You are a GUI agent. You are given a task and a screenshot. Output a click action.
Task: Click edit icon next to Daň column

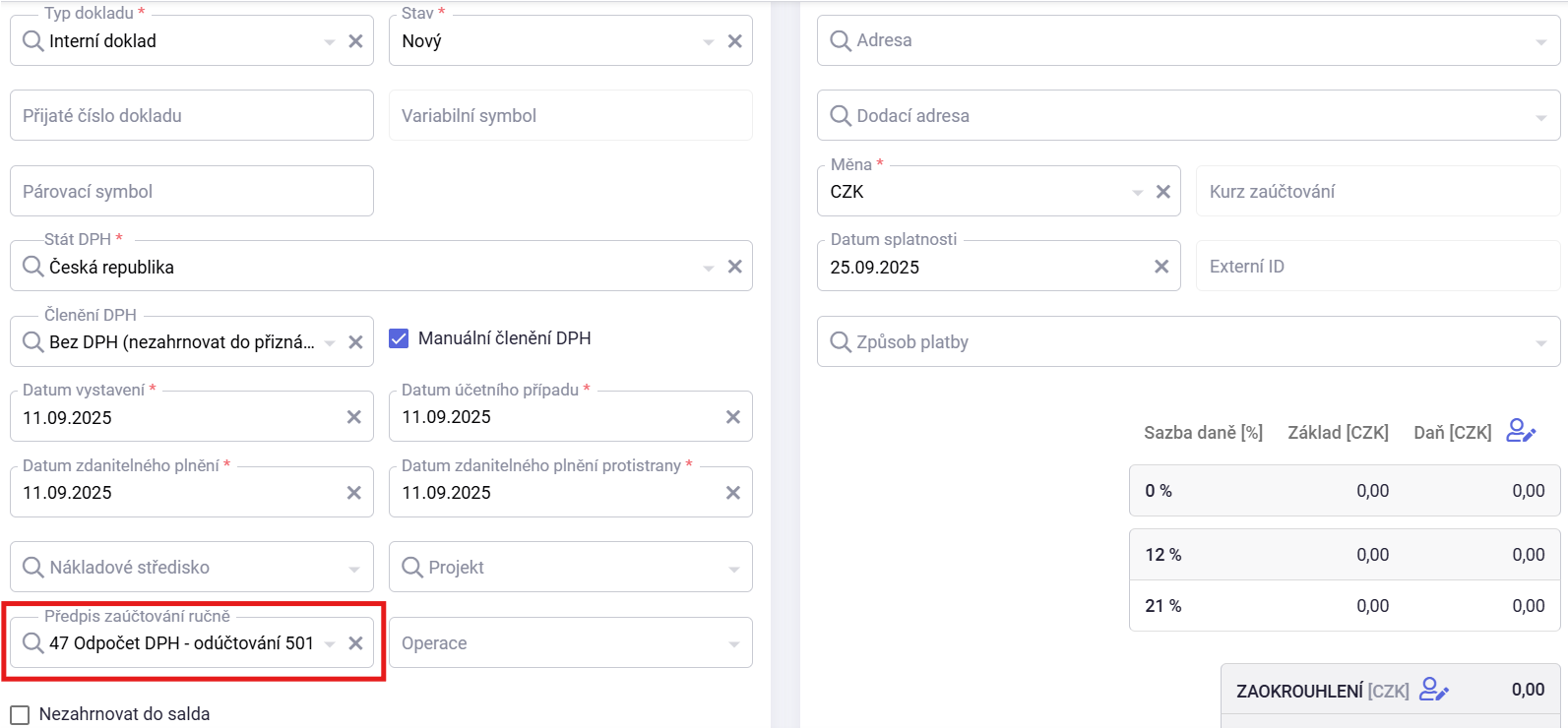pyautogui.click(x=1521, y=431)
